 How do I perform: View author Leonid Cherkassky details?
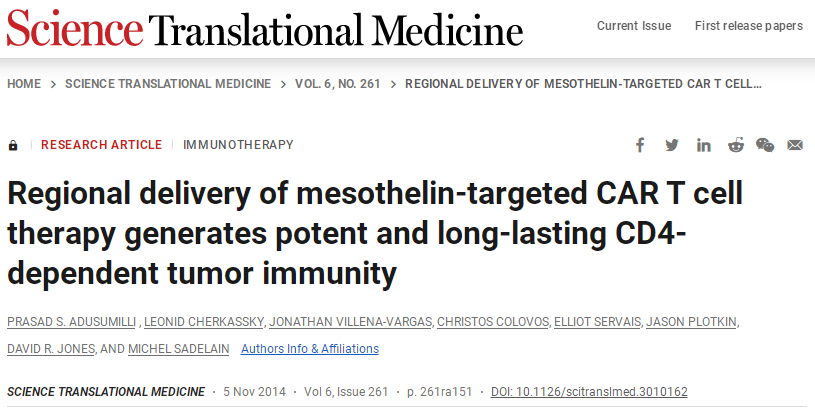click(207, 321)
